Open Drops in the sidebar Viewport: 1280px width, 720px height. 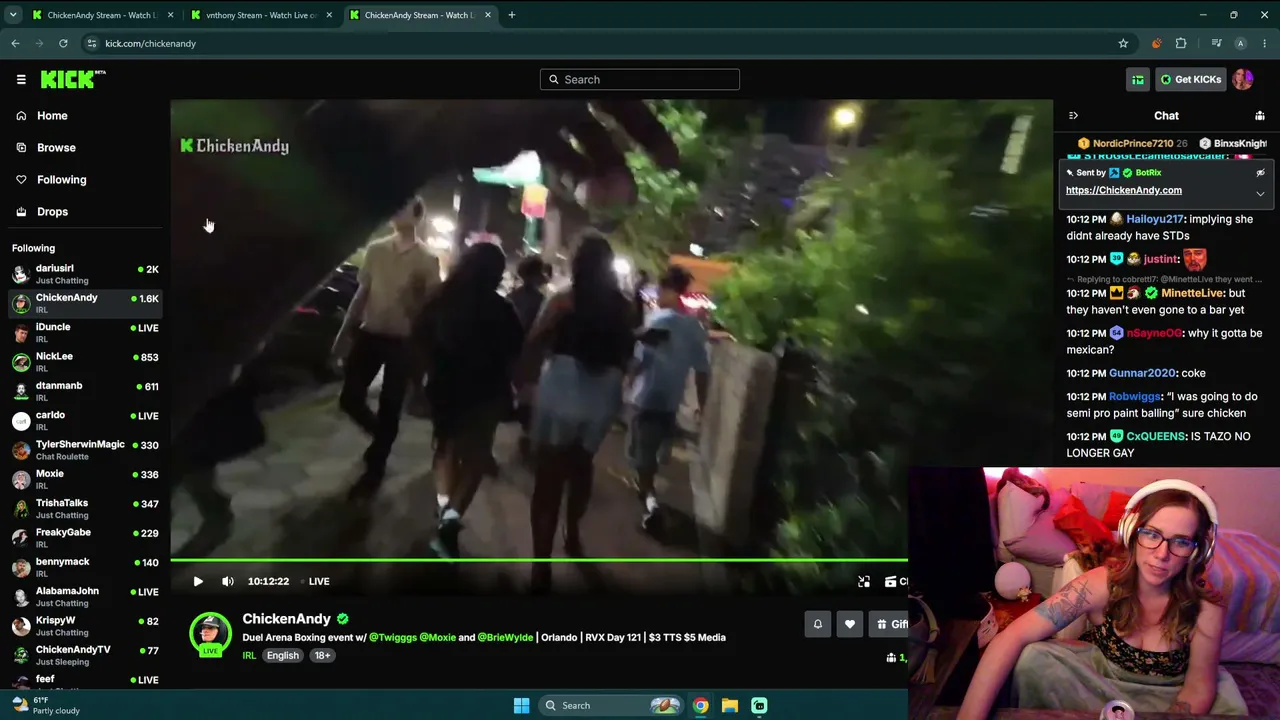tap(52, 212)
